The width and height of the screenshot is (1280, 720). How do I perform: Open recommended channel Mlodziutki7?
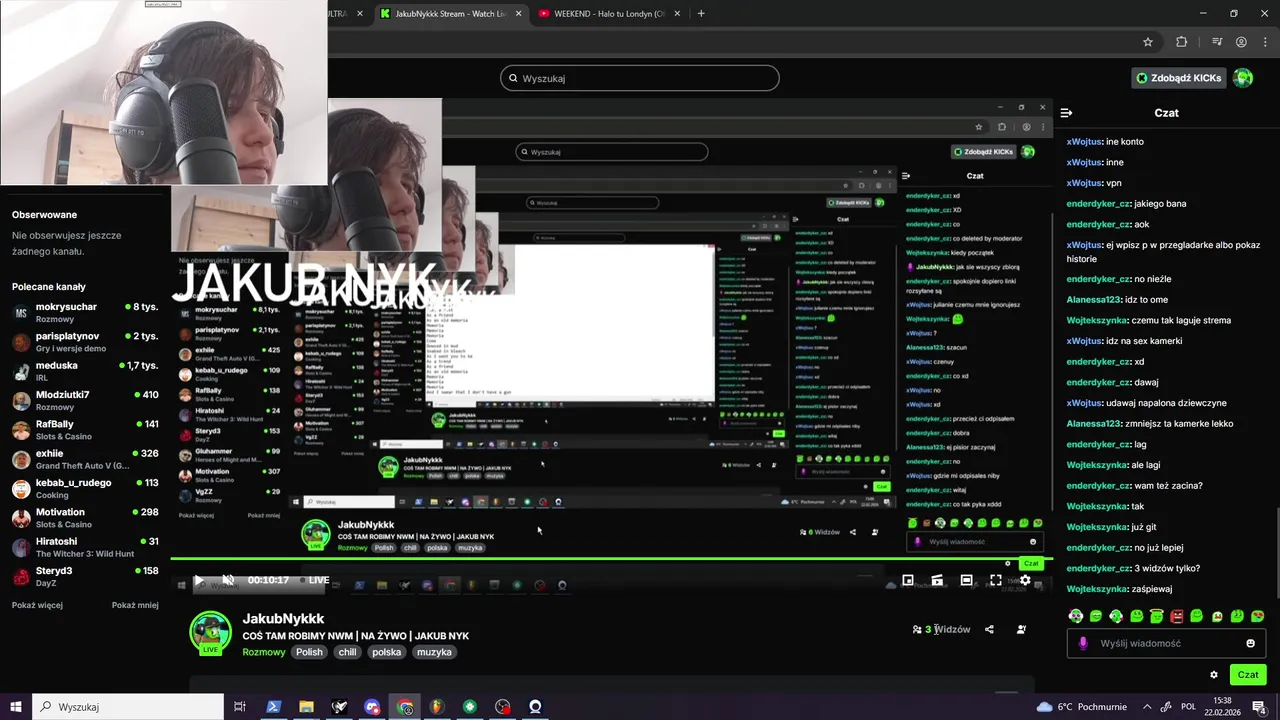(x=85, y=400)
